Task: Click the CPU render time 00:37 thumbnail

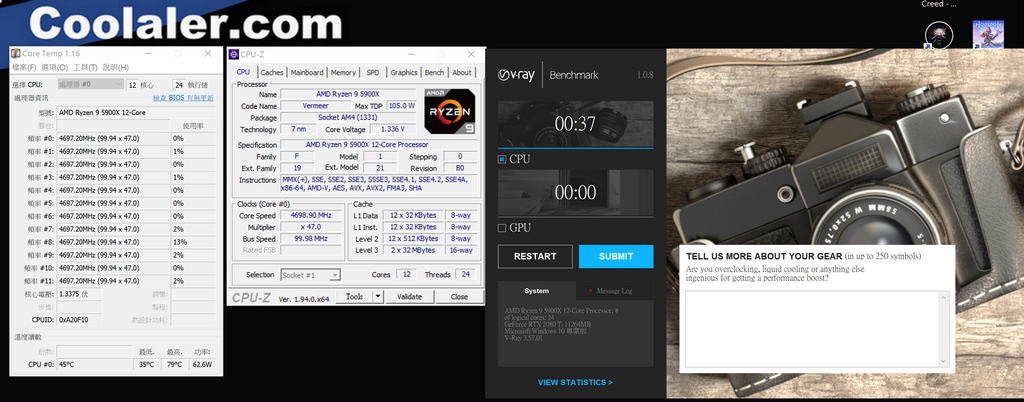Action: tap(575, 124)
